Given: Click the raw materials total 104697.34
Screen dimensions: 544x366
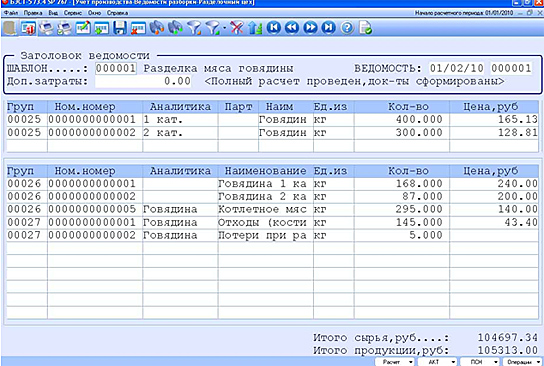Looking at the screenshot, I should 508,337.
